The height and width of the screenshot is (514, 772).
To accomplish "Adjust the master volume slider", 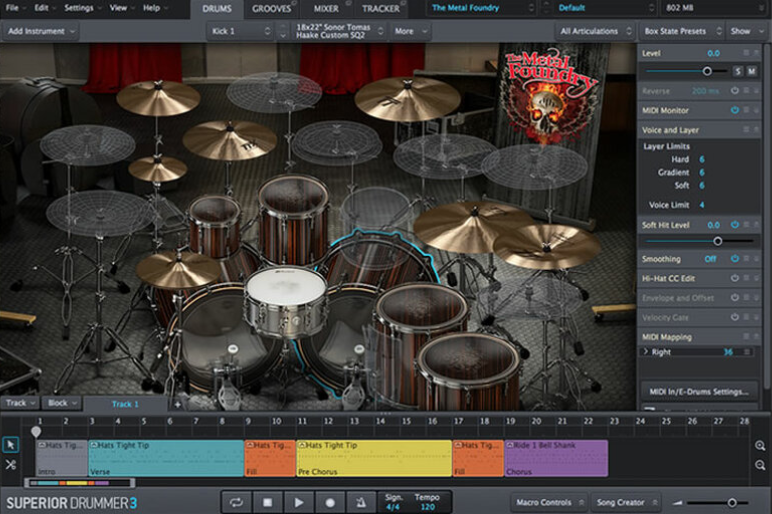I will (732, 503).
